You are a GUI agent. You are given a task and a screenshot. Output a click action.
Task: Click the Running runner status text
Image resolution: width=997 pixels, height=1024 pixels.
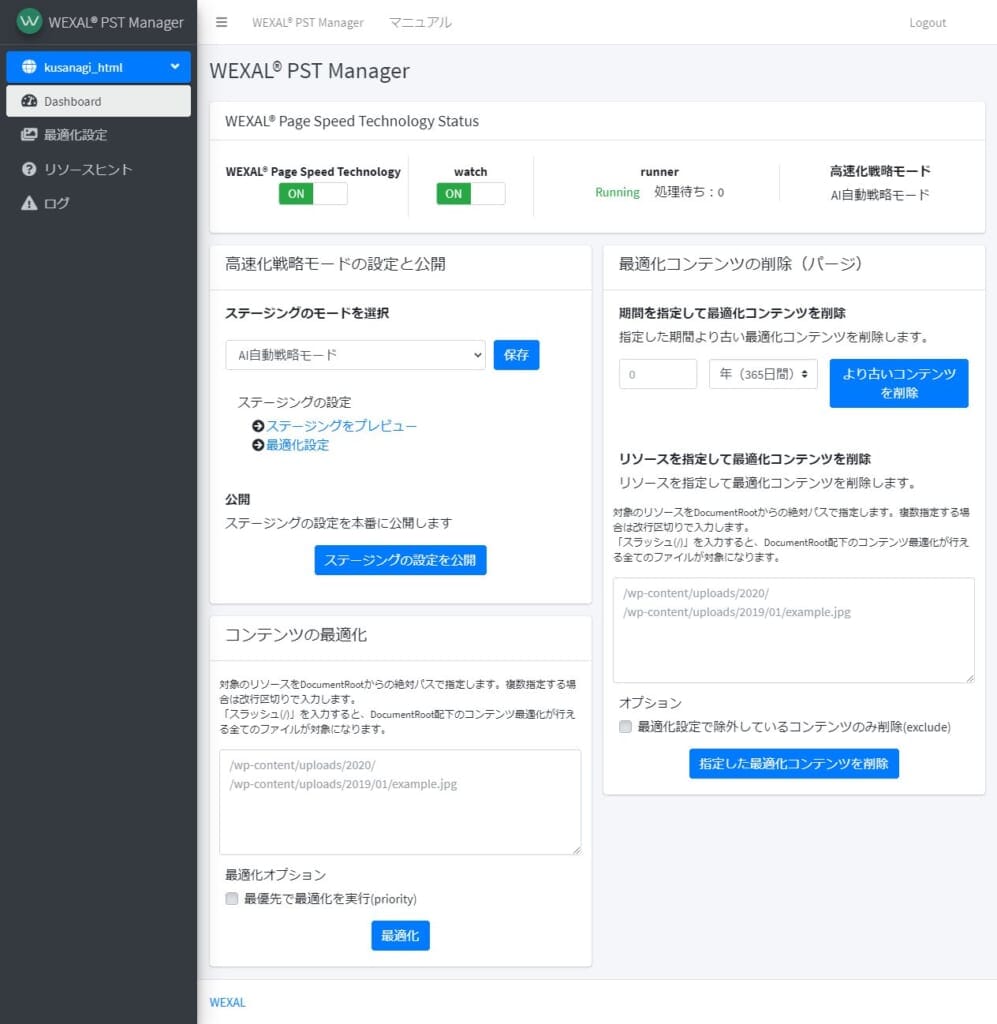[x=617, y=193]
